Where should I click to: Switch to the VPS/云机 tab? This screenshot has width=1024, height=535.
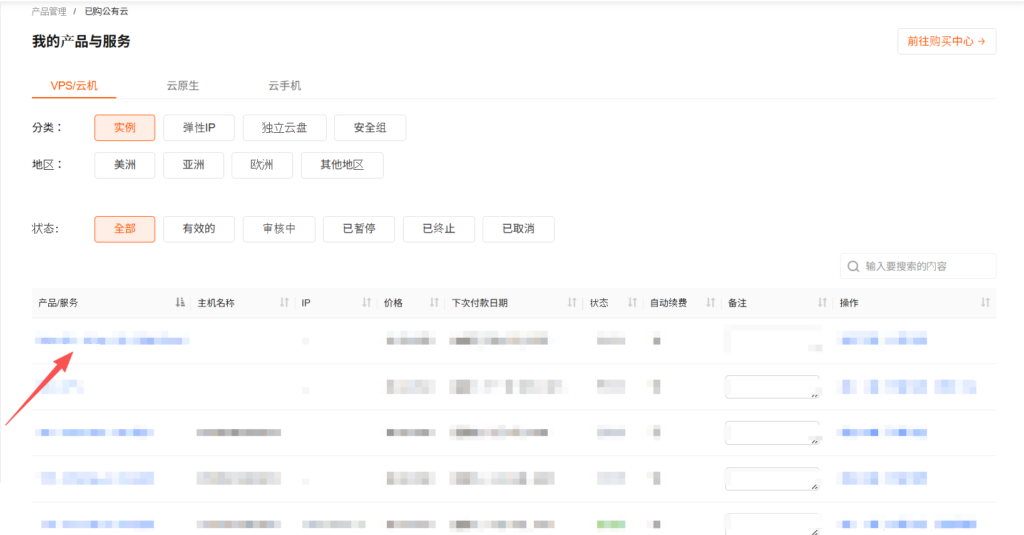(74, 86)
